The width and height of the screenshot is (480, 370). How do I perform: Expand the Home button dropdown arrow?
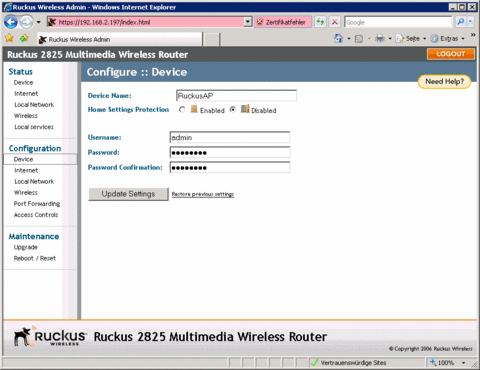pos(349,39)
